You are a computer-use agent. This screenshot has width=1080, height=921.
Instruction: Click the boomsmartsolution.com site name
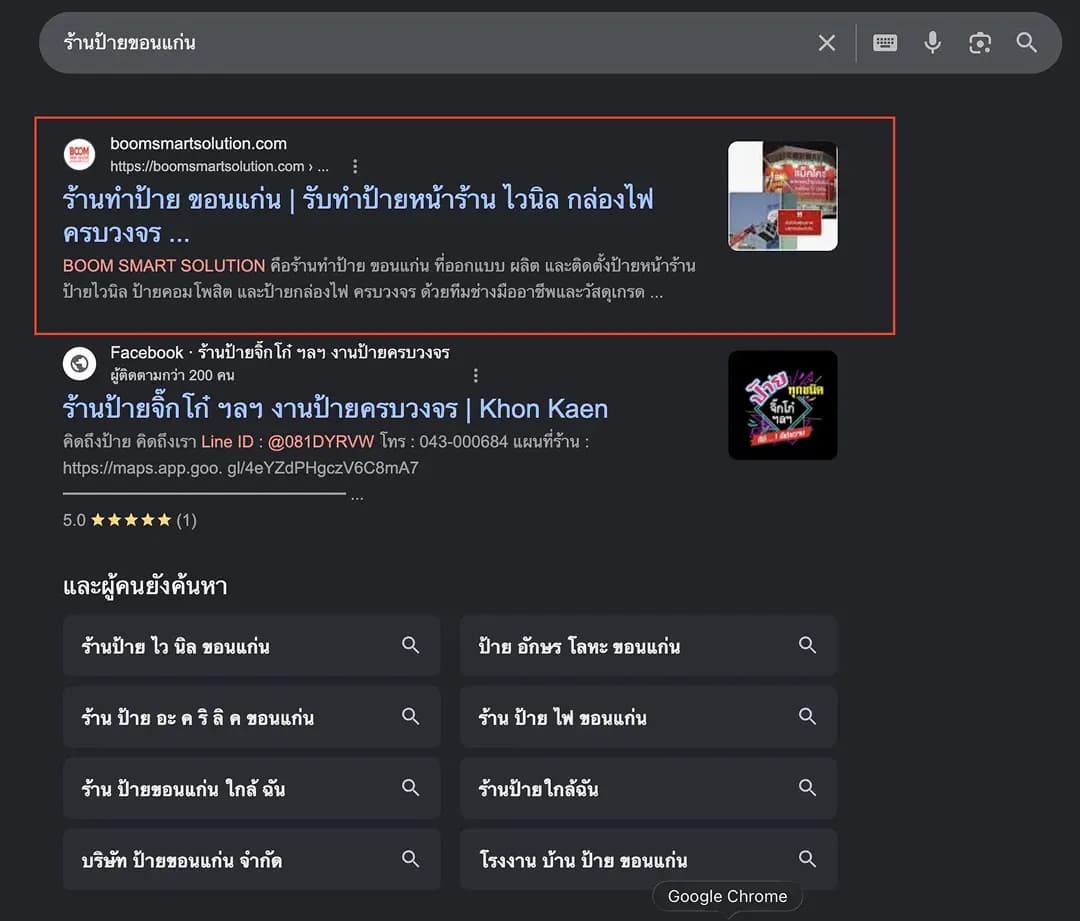198,144
